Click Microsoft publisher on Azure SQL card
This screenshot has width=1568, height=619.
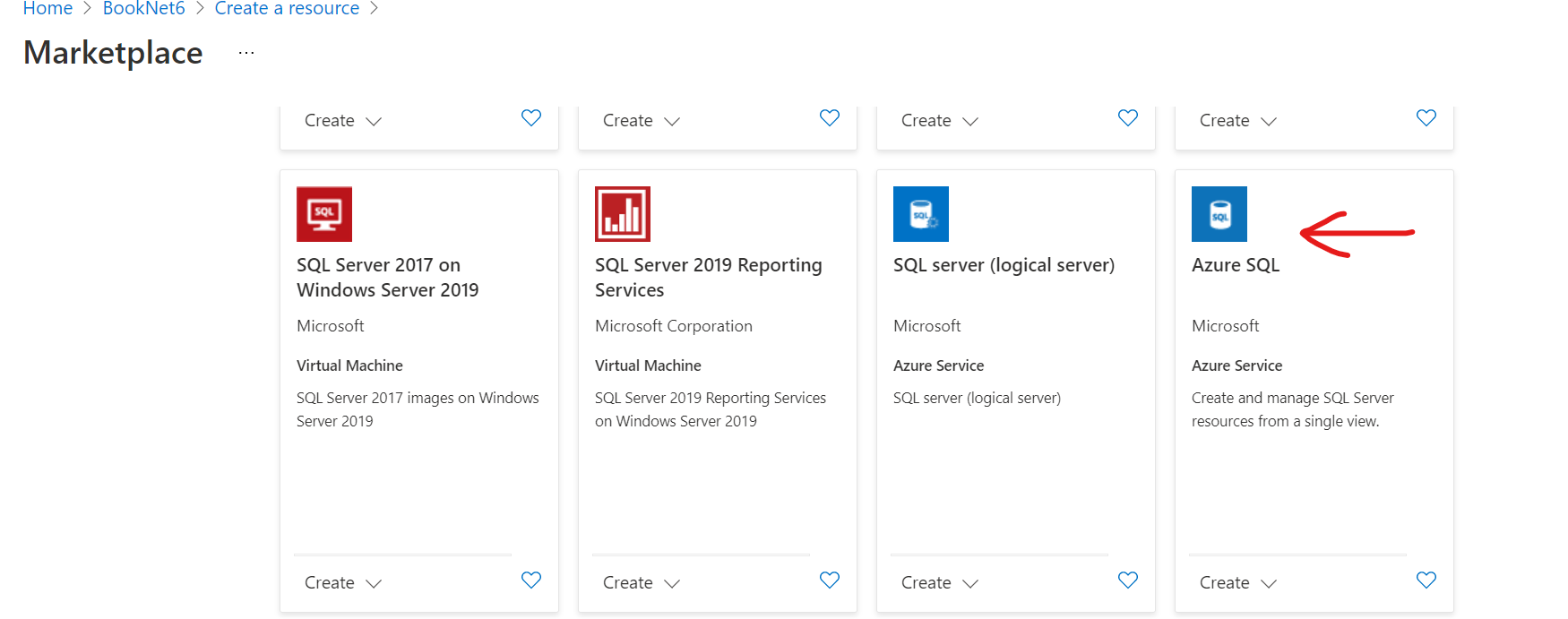point(1225,326)
